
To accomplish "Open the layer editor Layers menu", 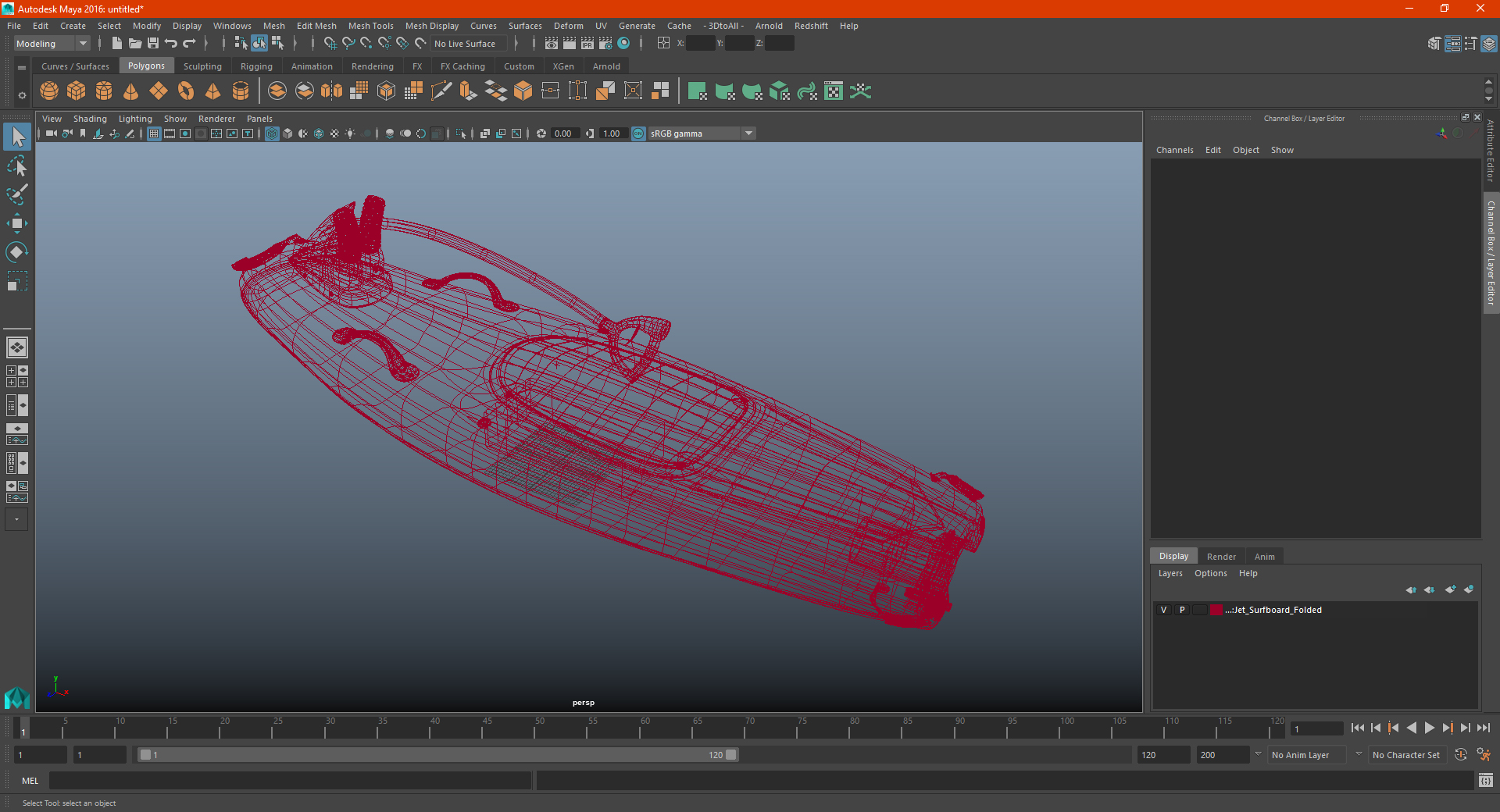I will (1170, 573).
